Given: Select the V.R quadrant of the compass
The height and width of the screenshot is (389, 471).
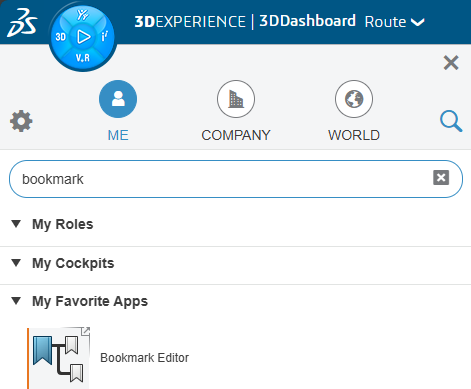Looking at the screenshot, I should 83,58.
